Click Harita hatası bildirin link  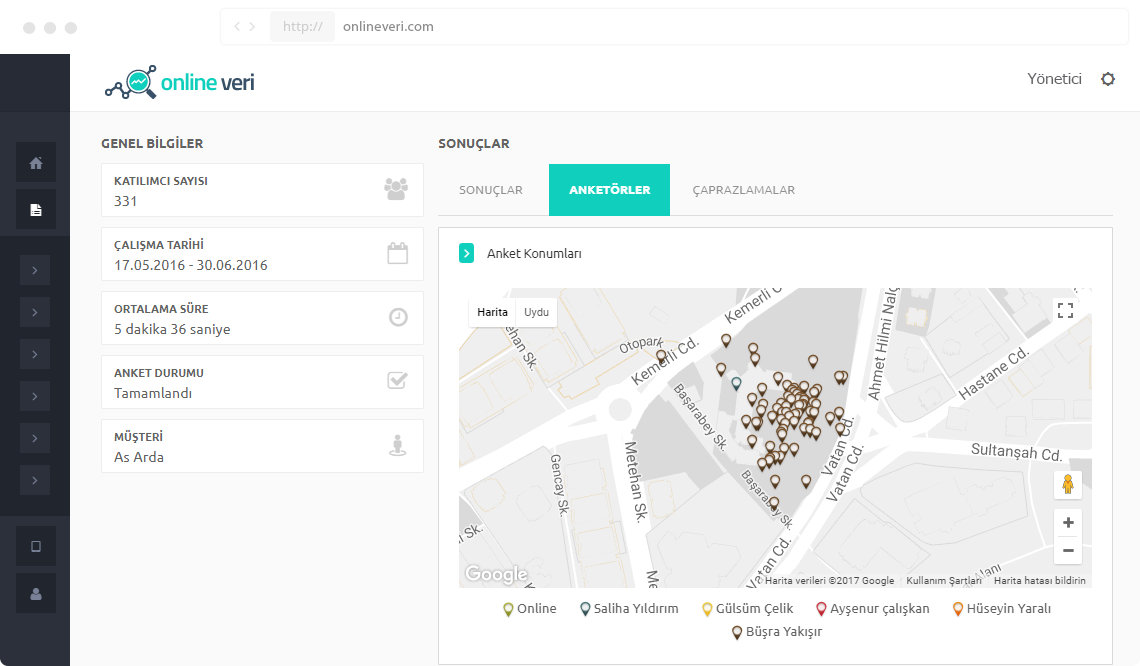[x=1039, y=581]
